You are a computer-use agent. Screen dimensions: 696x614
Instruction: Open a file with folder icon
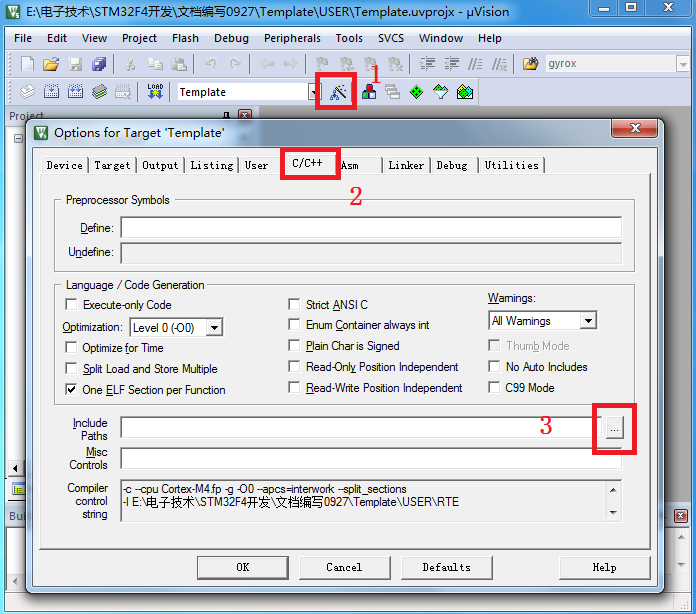pos(51,64)
